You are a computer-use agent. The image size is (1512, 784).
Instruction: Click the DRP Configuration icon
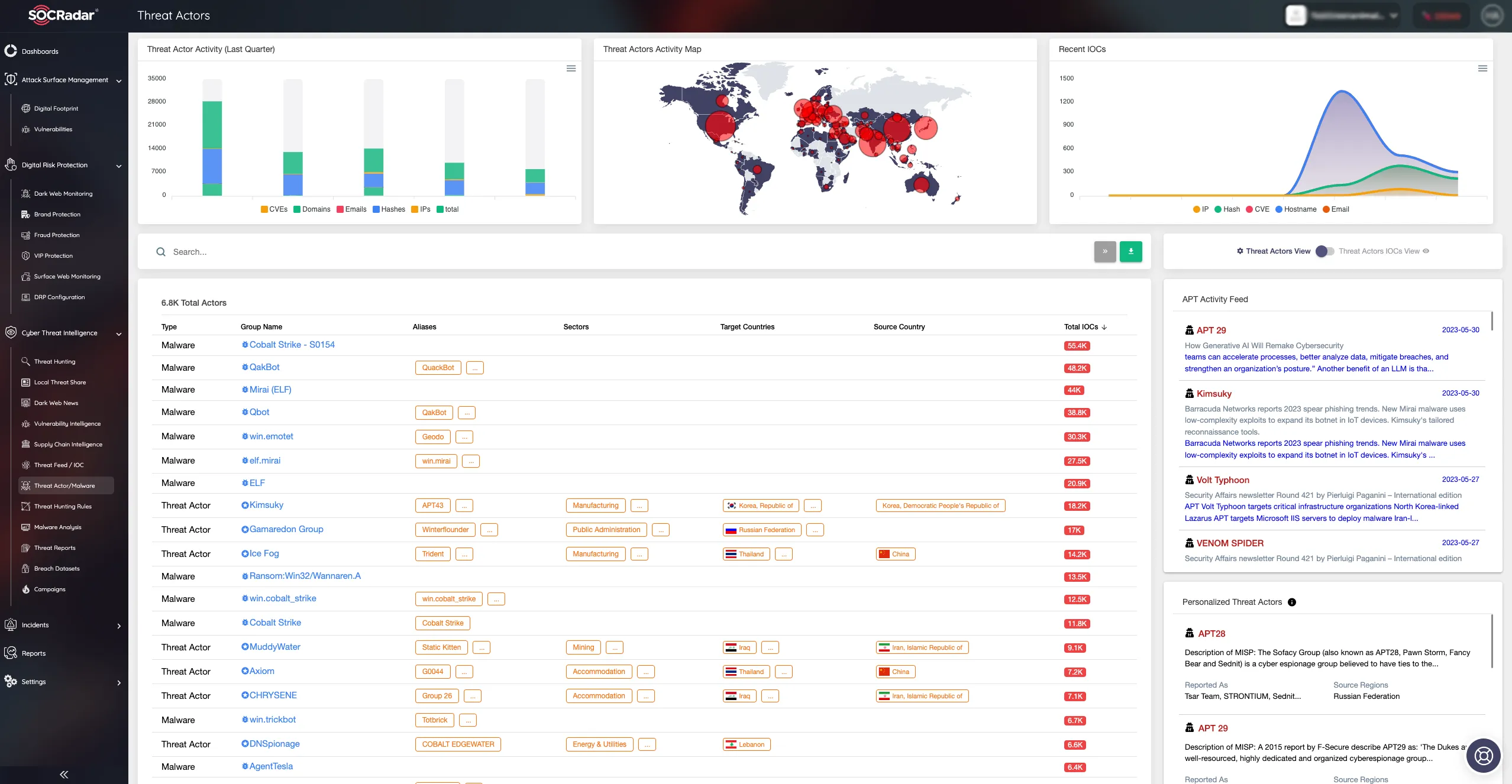pyautogui.click(x=25, y=297)
